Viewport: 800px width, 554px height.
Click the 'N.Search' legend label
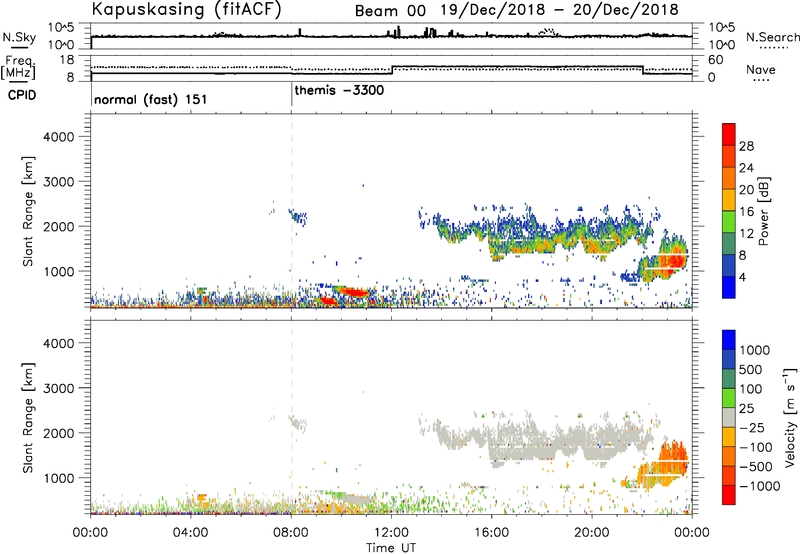773,37
